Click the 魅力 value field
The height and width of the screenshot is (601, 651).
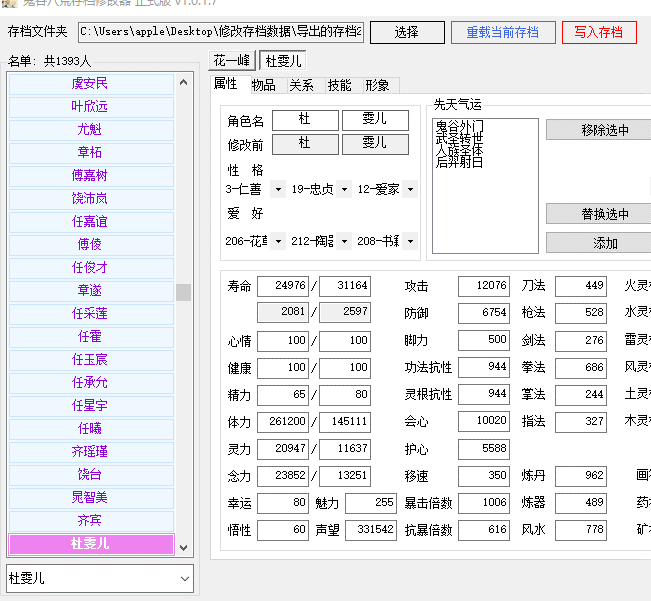click(371, 503)
